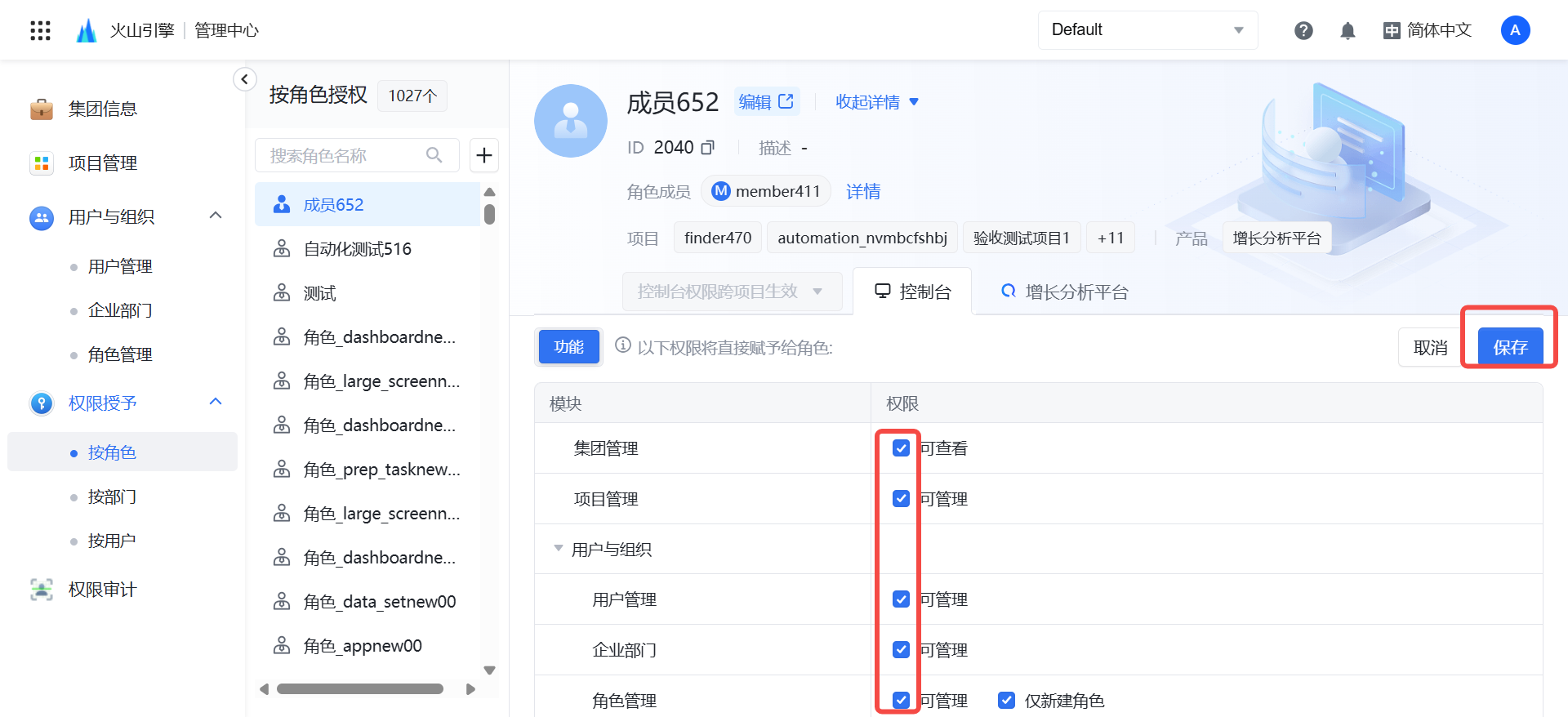Click the help question mark icon
1568x717 pixels.
[1303, 30]
